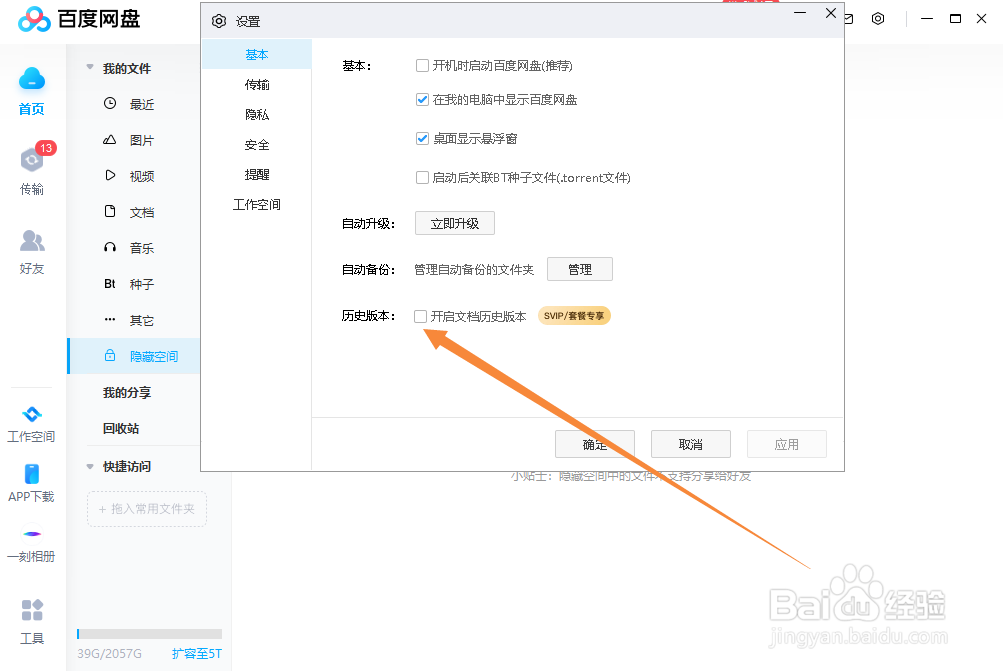Viewport: 1003px width, 671px height.
Task: Click the main window settings hexagon icon
Action: pyautogui.click(x=878, y=19)
